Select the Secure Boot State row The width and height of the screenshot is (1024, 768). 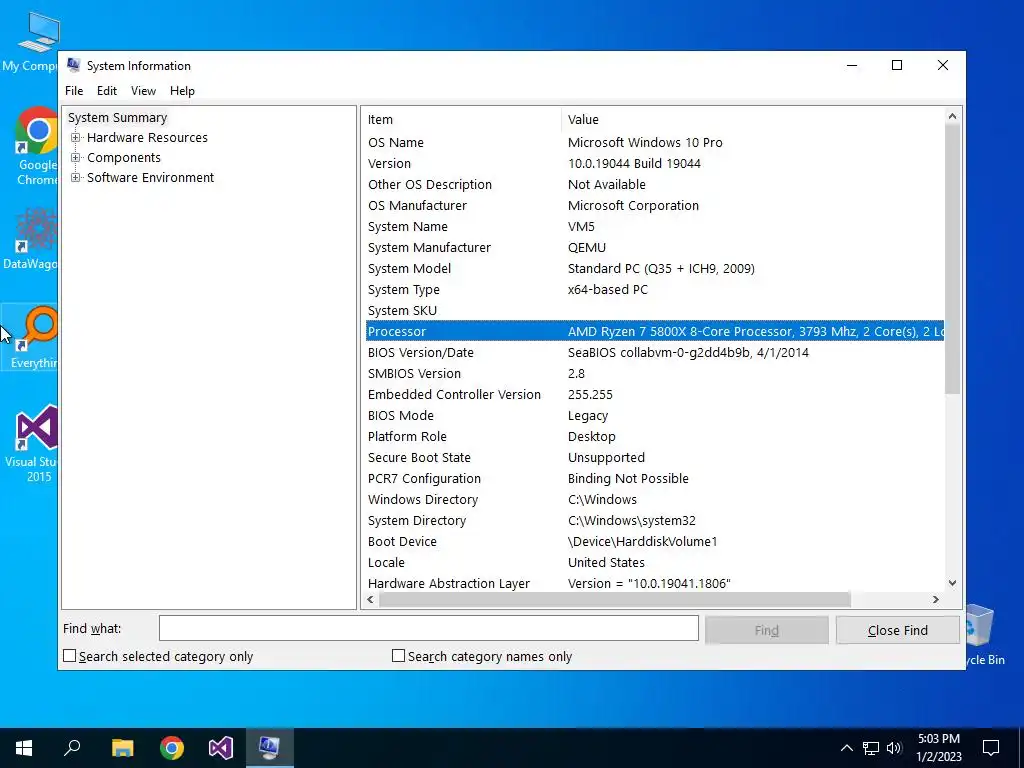654,457
